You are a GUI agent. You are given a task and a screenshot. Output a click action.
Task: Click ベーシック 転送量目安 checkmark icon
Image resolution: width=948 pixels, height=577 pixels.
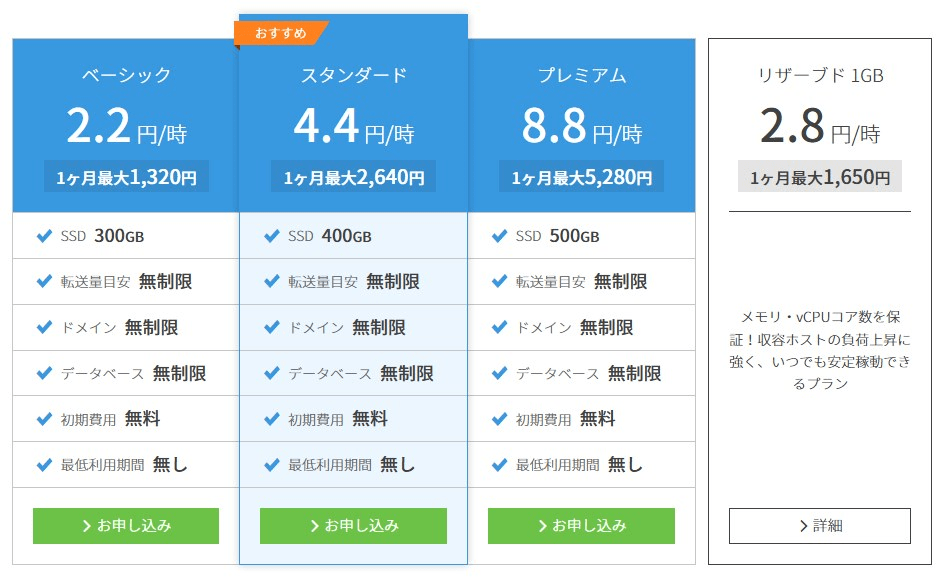point(44,281)
